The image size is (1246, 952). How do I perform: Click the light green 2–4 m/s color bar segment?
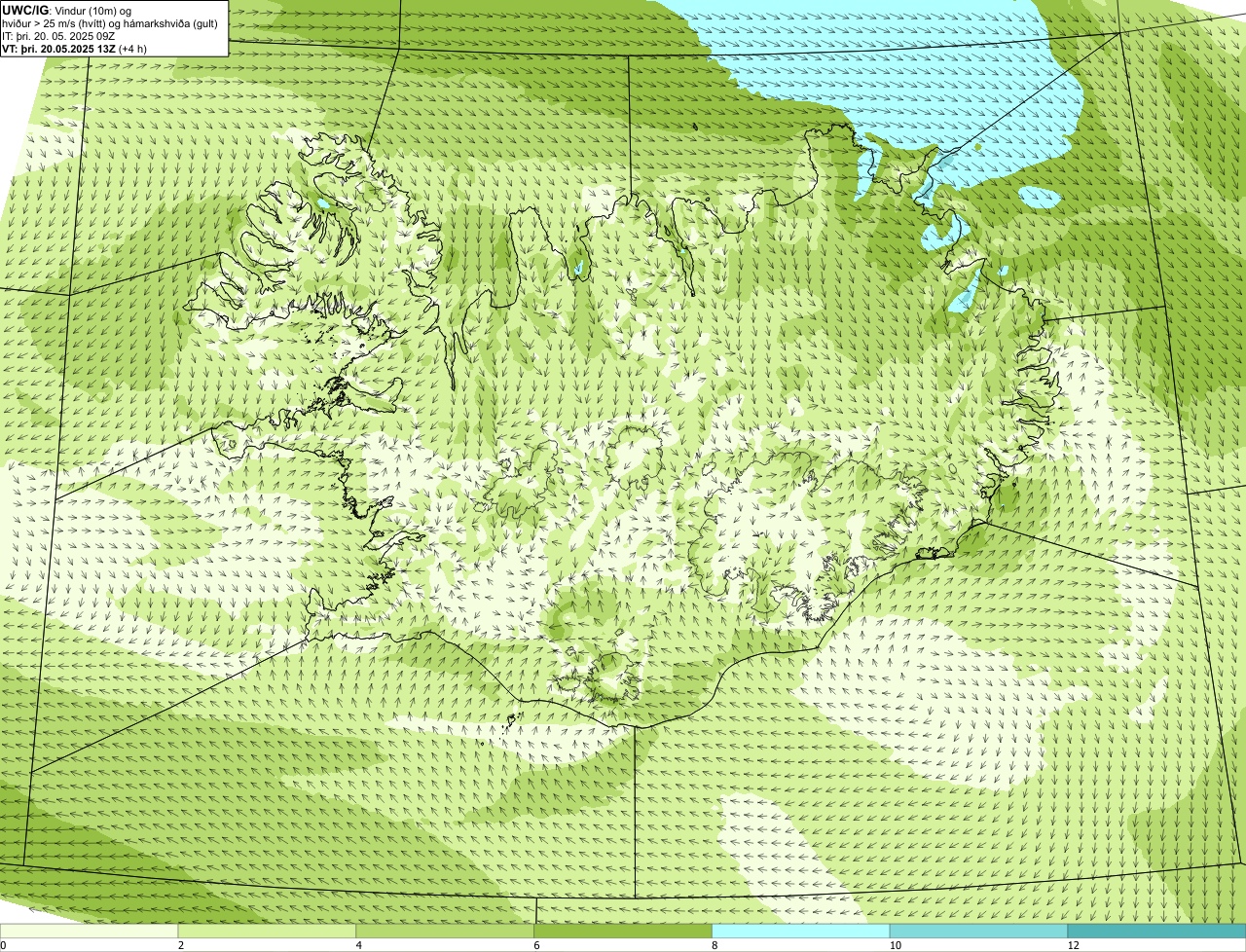pyautogui.click(x=268, y=931)
